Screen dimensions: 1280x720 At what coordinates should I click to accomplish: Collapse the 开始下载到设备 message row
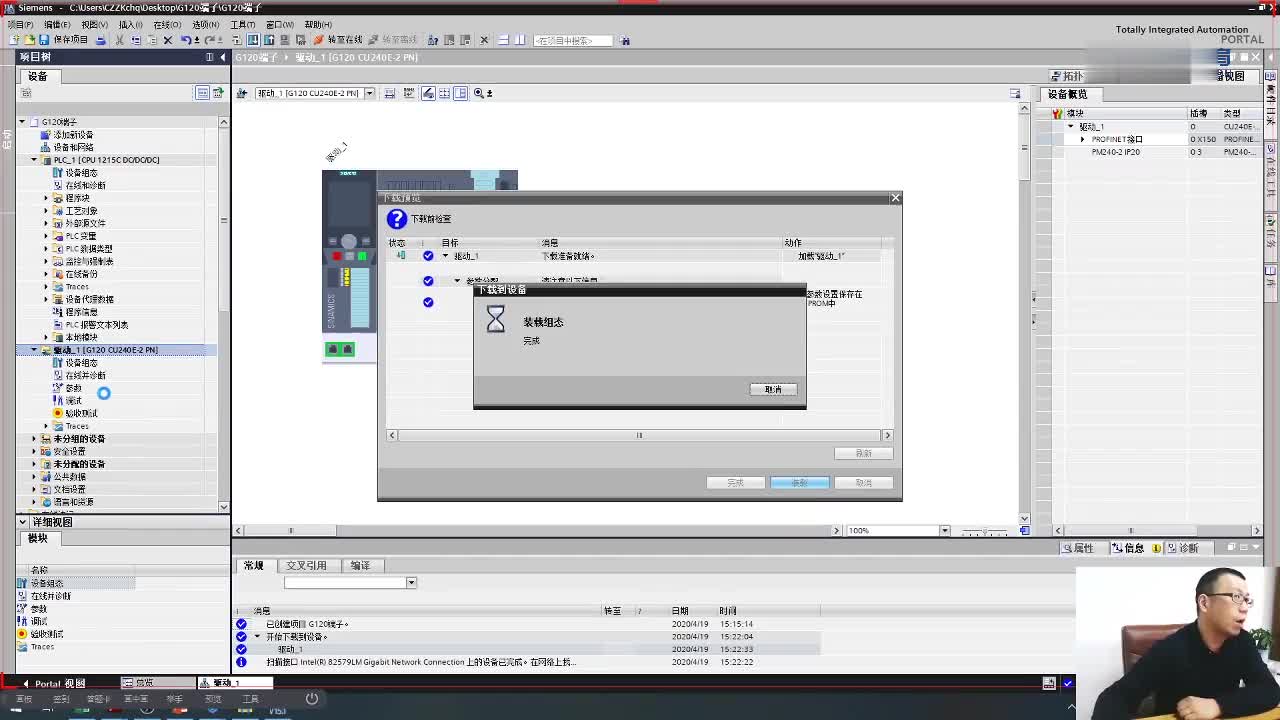(257, 637)
